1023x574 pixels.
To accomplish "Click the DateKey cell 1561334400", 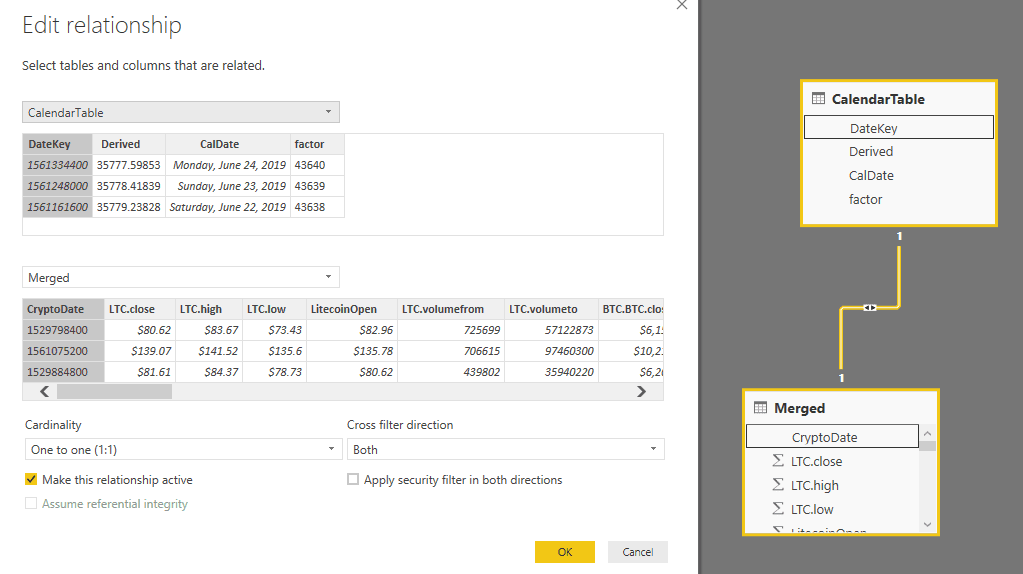I will coord(57,165).
